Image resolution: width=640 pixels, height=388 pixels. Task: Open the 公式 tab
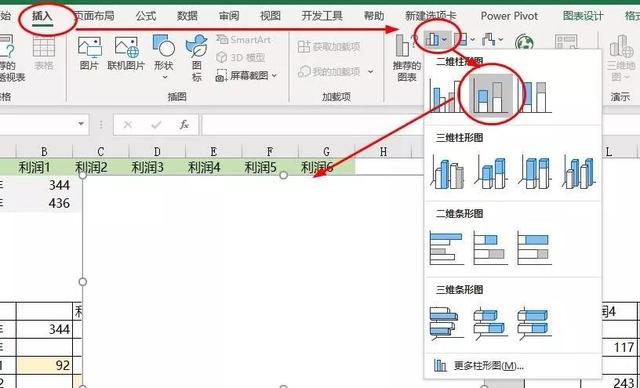point(146,16)
